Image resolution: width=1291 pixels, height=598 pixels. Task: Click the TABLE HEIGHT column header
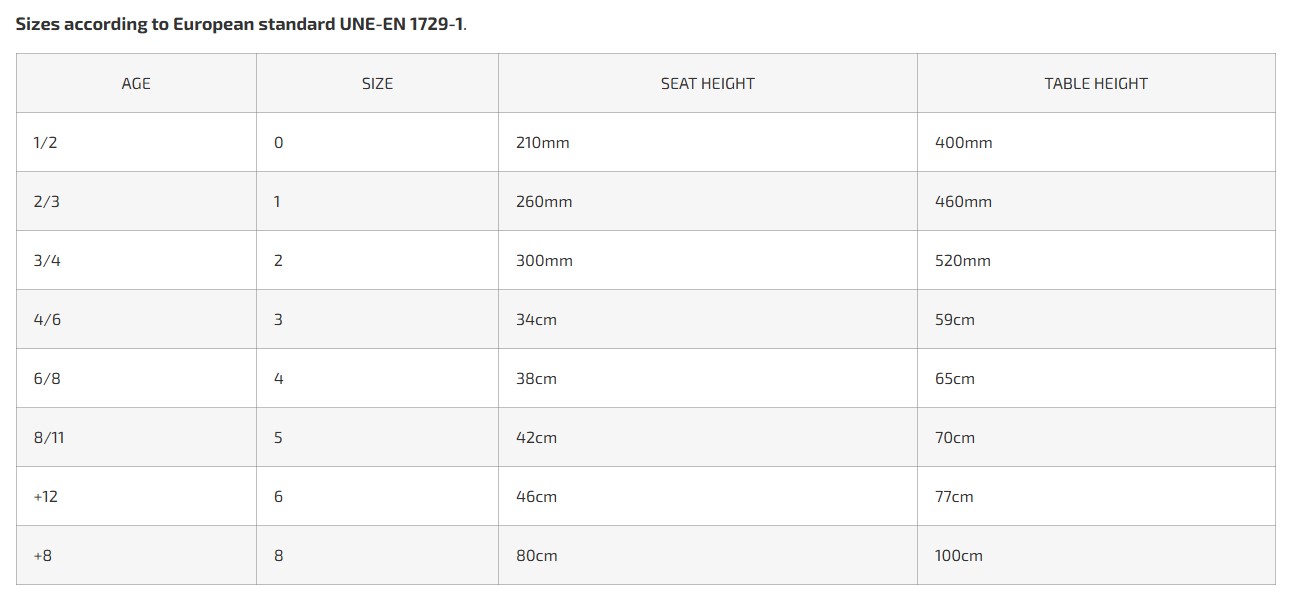click(x=1095, y=84)
